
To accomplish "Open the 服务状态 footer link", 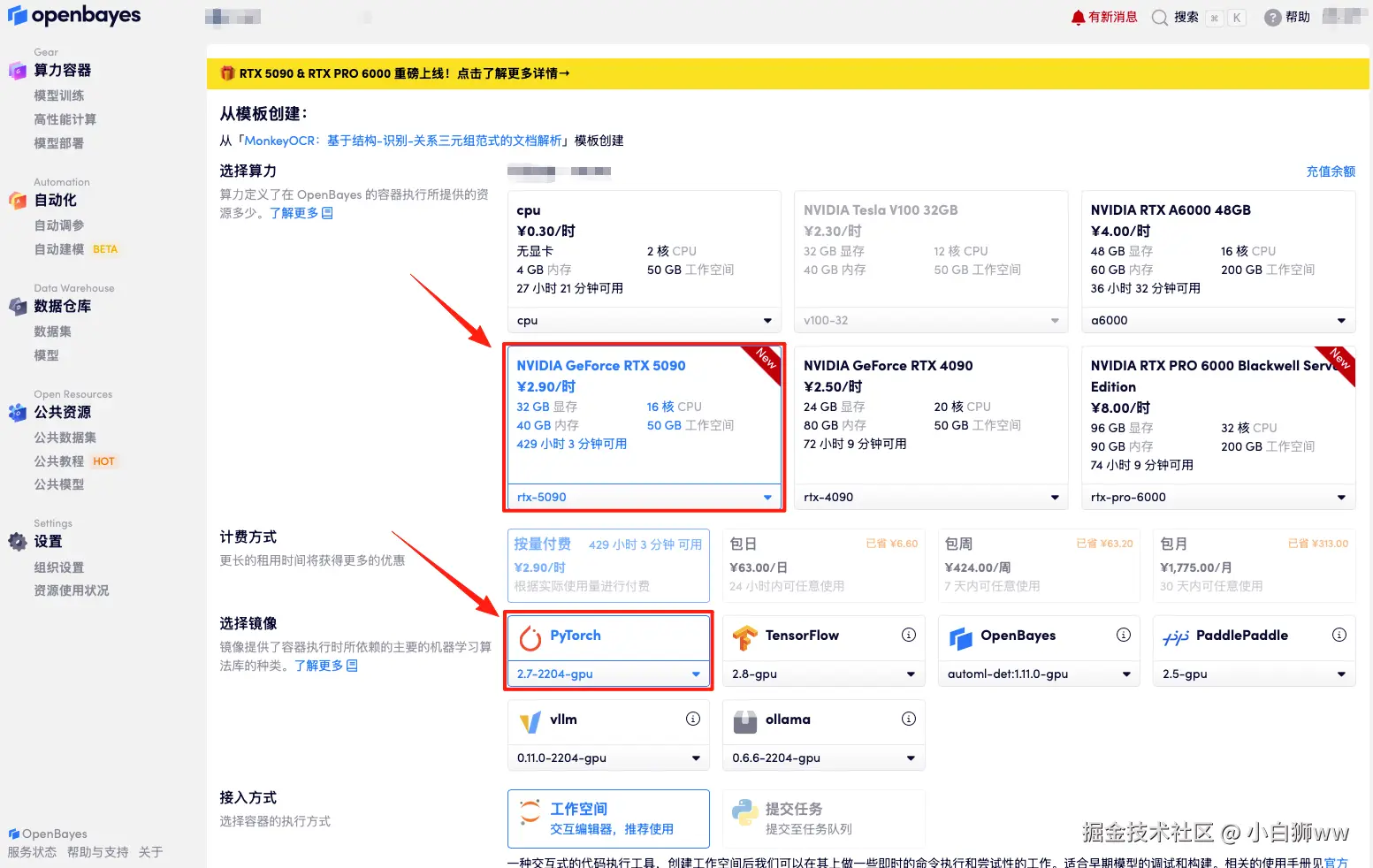I will tap(32, 852).
